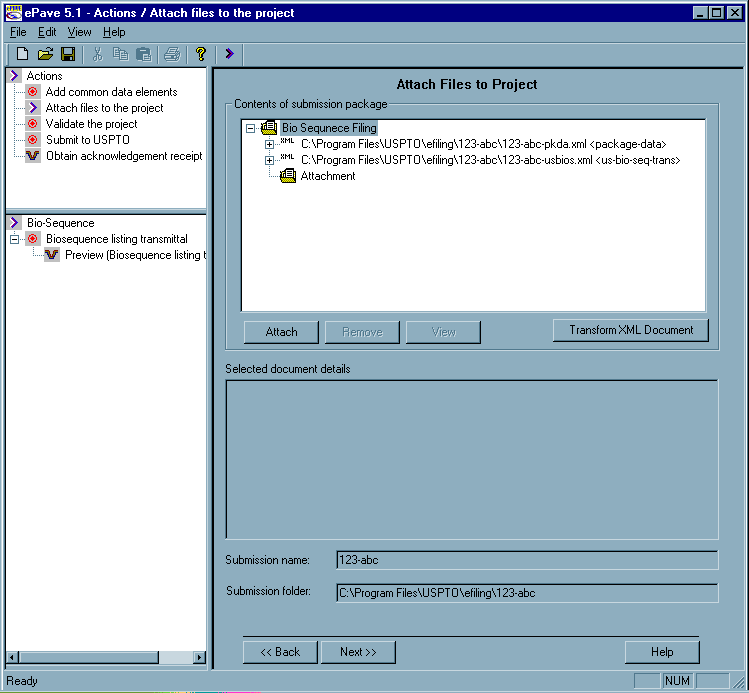Click the horizontal scrollbar thumb in left pane

(89, 658)
